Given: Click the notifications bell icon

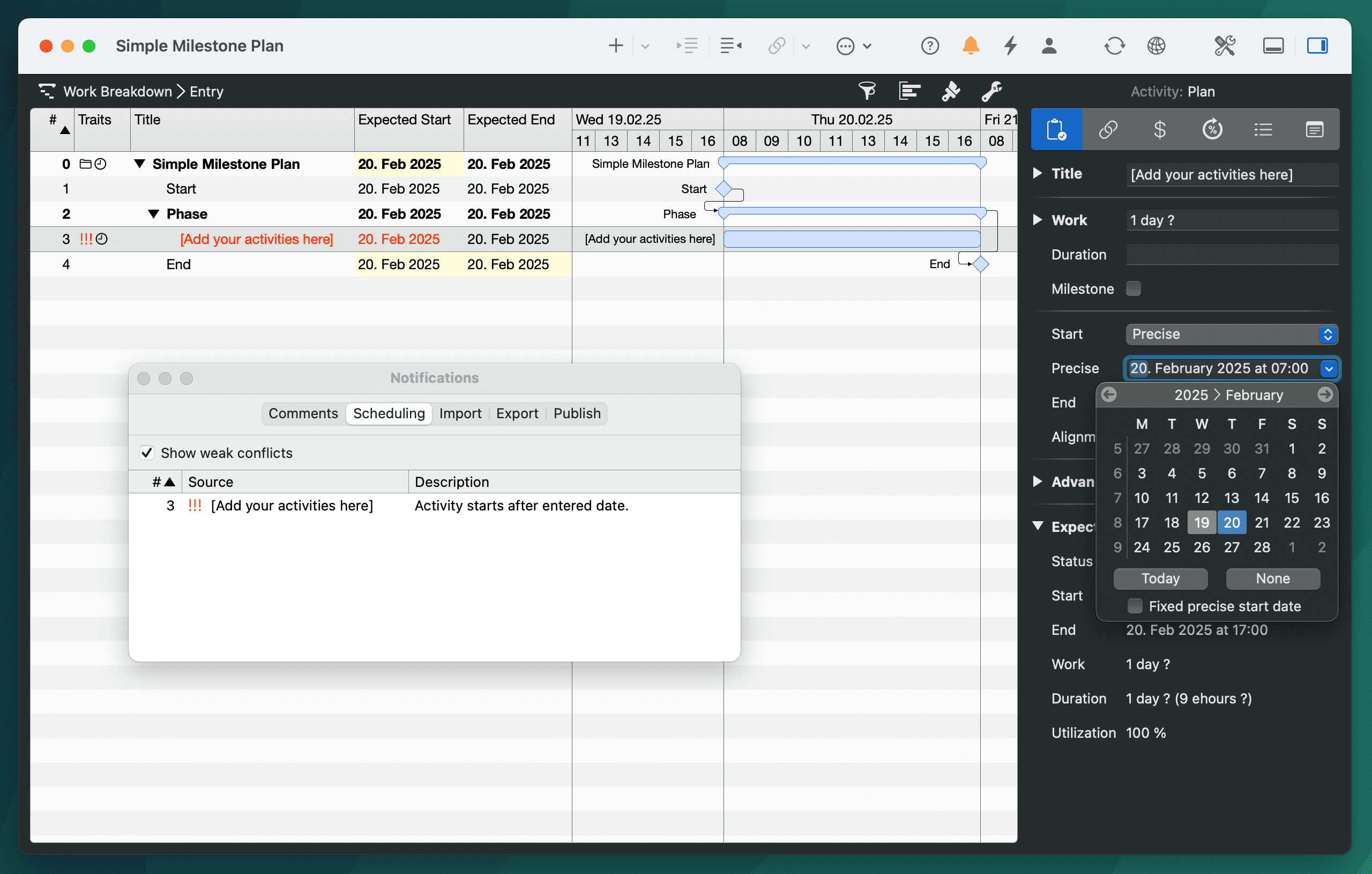Looking at the screenshot, I should (x=970, y=46).
